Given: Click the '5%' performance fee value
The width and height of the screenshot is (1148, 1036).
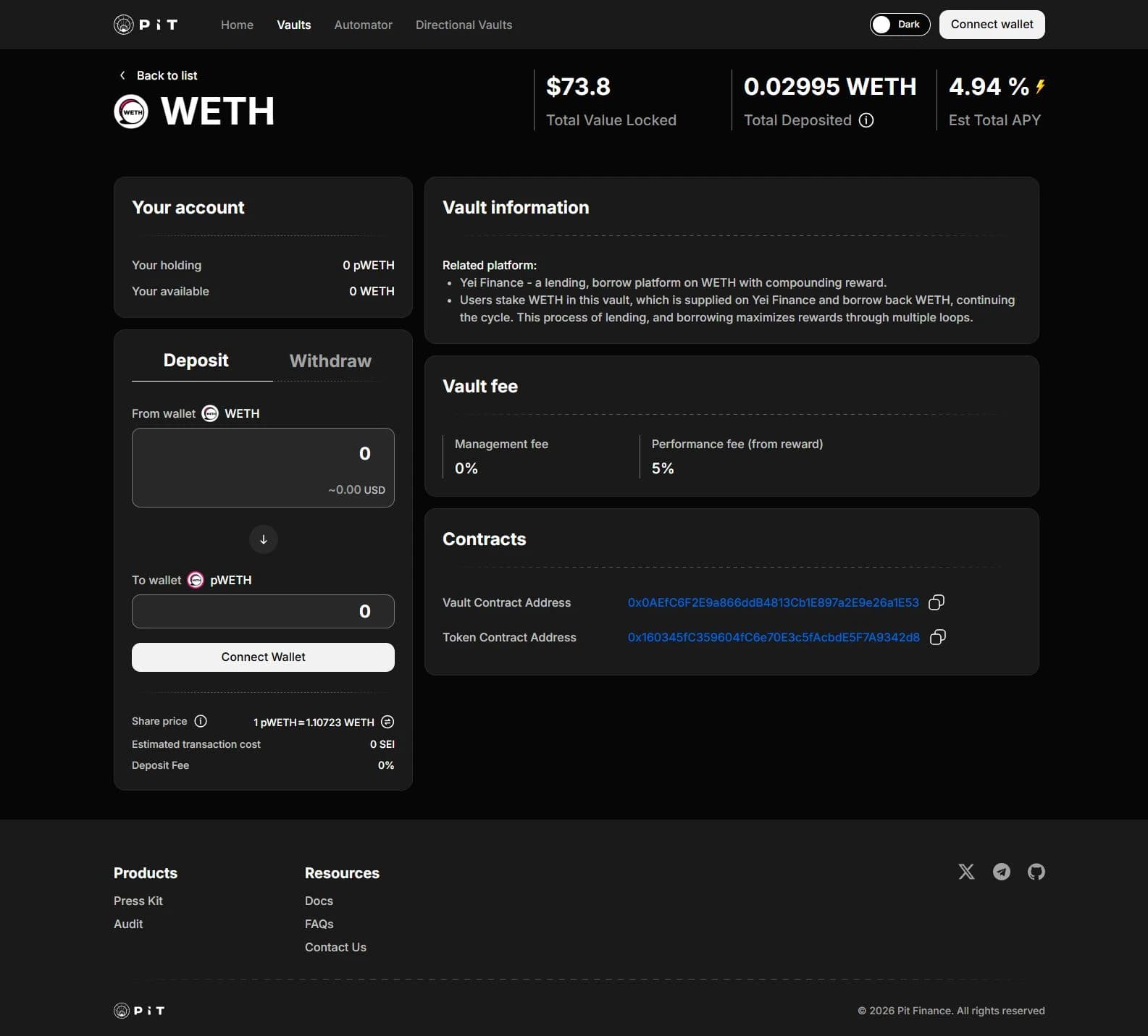Looking at the screenshot, I should click(663, 468).
